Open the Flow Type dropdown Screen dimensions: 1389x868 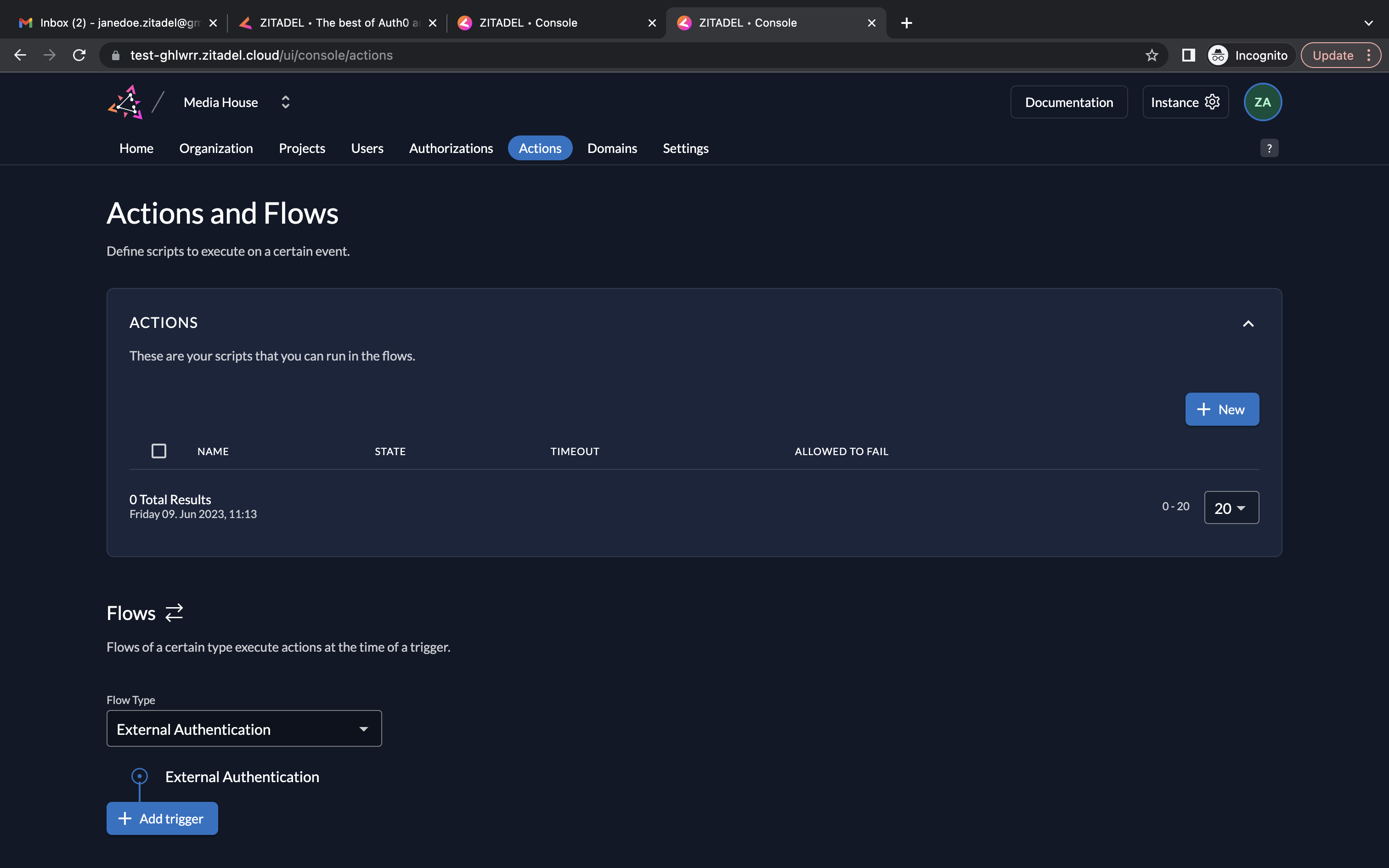[x=244, y=728]
